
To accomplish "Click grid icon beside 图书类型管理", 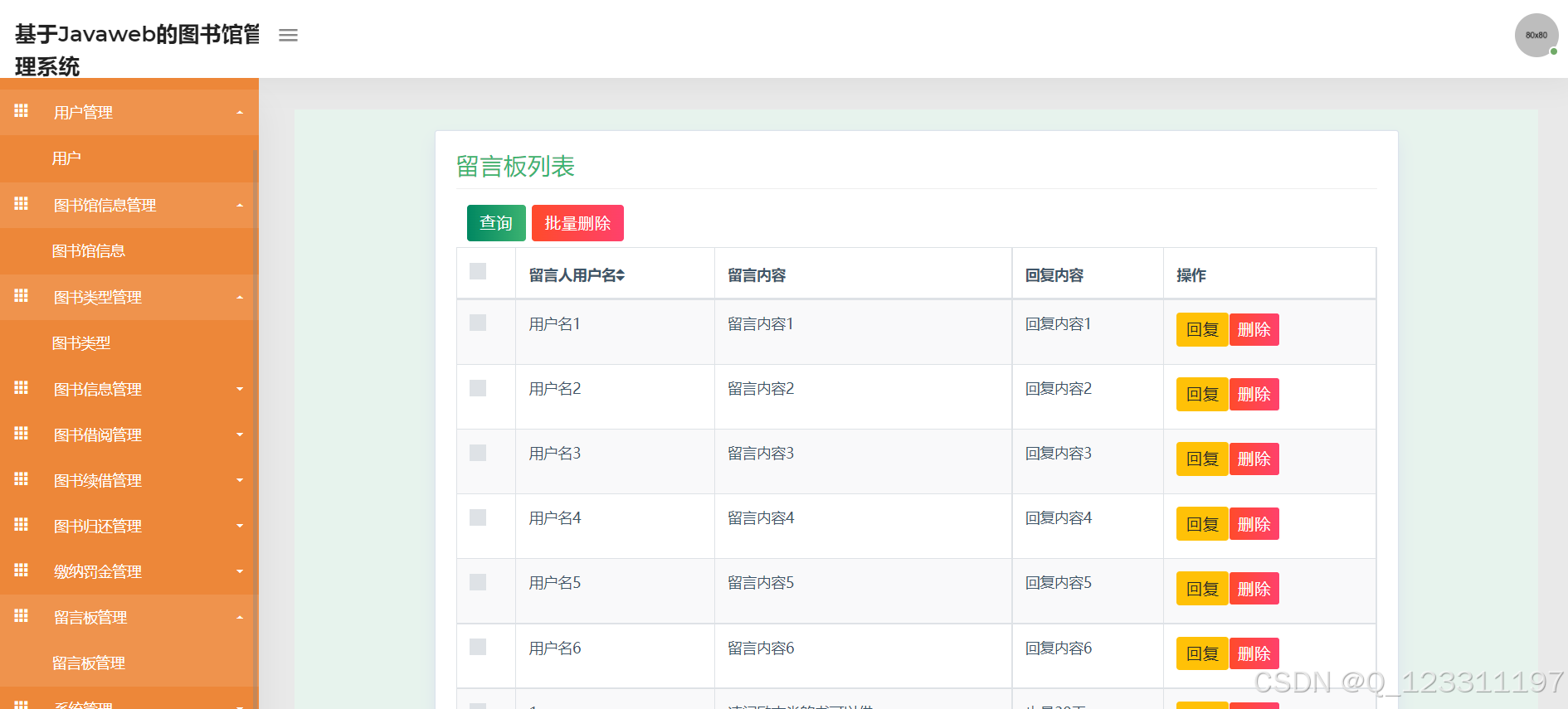I will click(22, 296).
